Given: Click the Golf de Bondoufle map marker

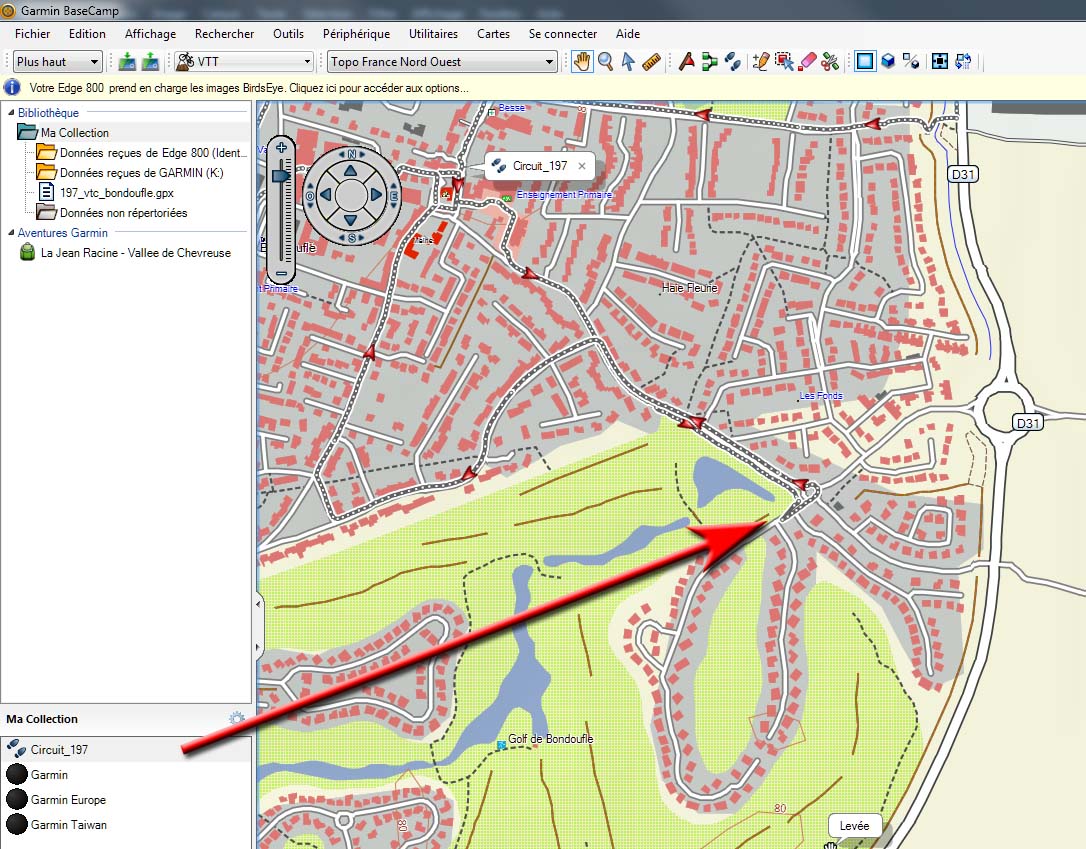Looking at the screenshot, I should tap(501, 744).
